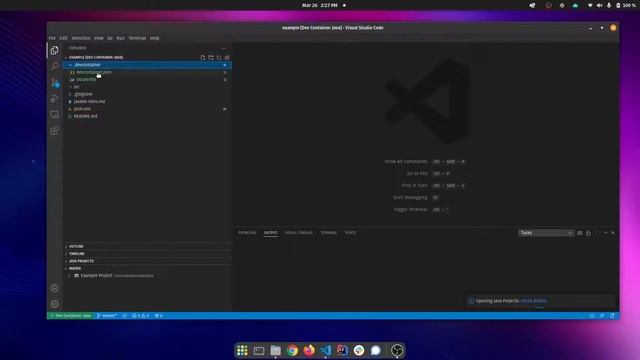Image resolution: width=640 pixels, height=360 pixels.
Task: Open OBS Studio from the dock
Action: point(397,350)
